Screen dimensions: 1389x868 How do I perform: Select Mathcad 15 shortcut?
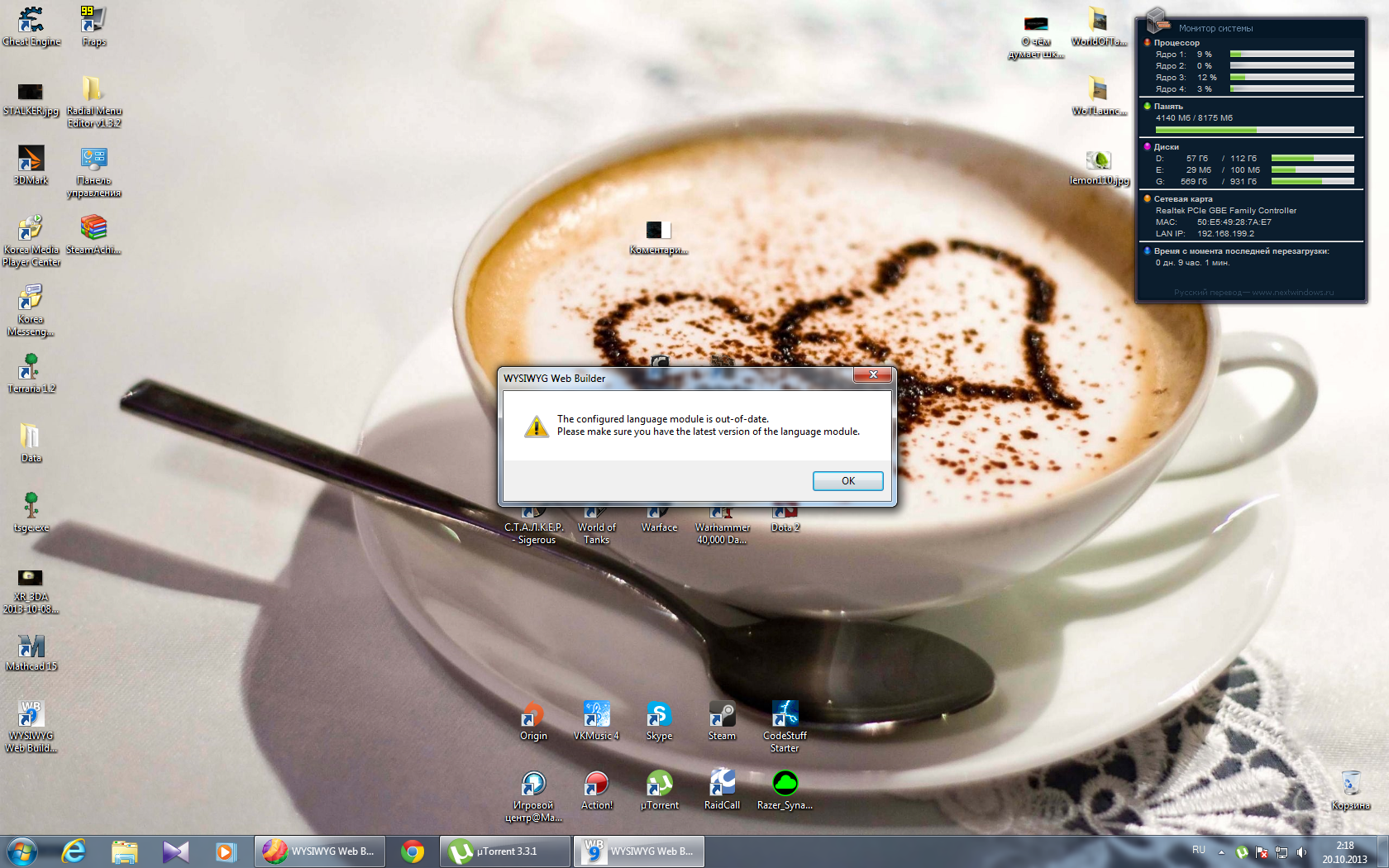31,651
